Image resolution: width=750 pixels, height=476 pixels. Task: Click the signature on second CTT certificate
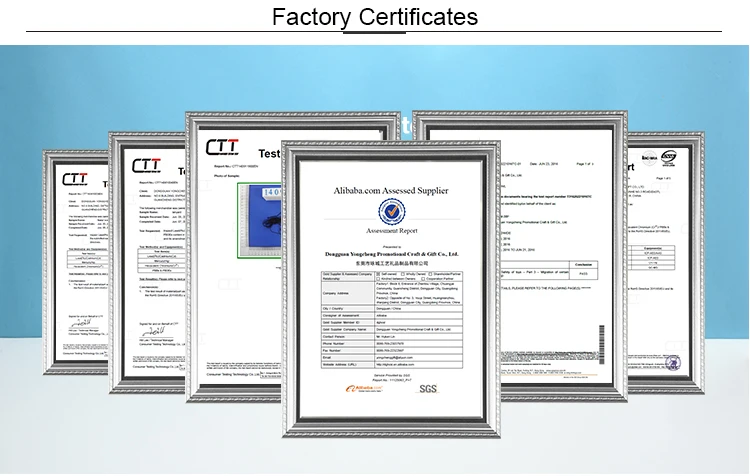154,332
